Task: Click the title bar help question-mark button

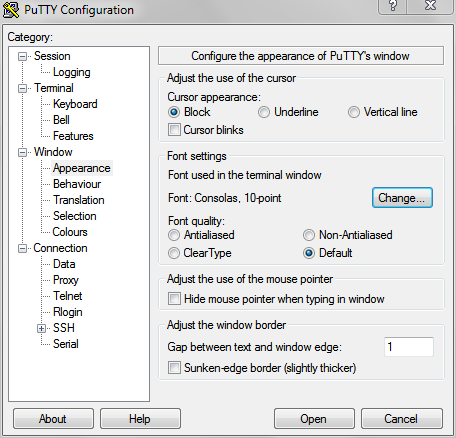Action: tap(393, 6)
